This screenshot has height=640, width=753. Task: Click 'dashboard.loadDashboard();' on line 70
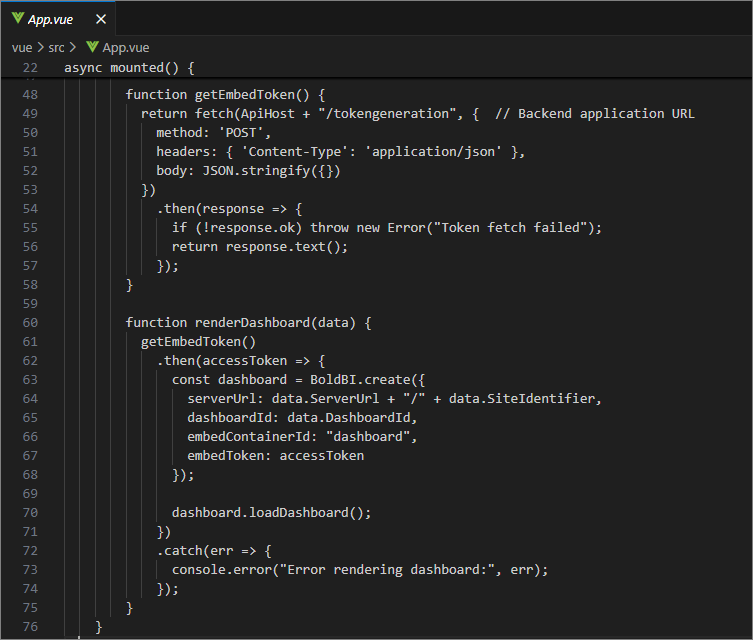(x=271, y=513)
